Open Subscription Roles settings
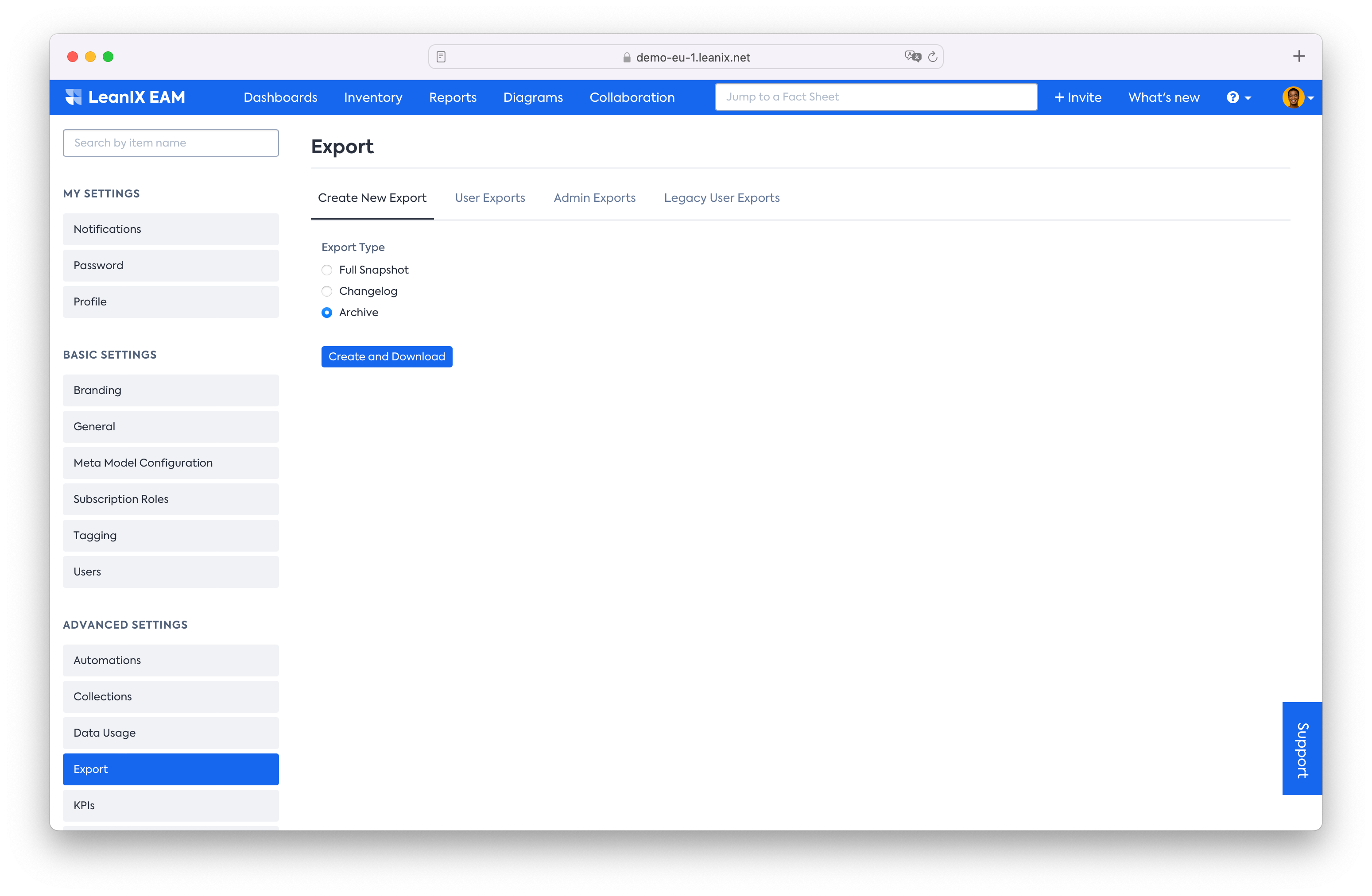 (171, 499)
